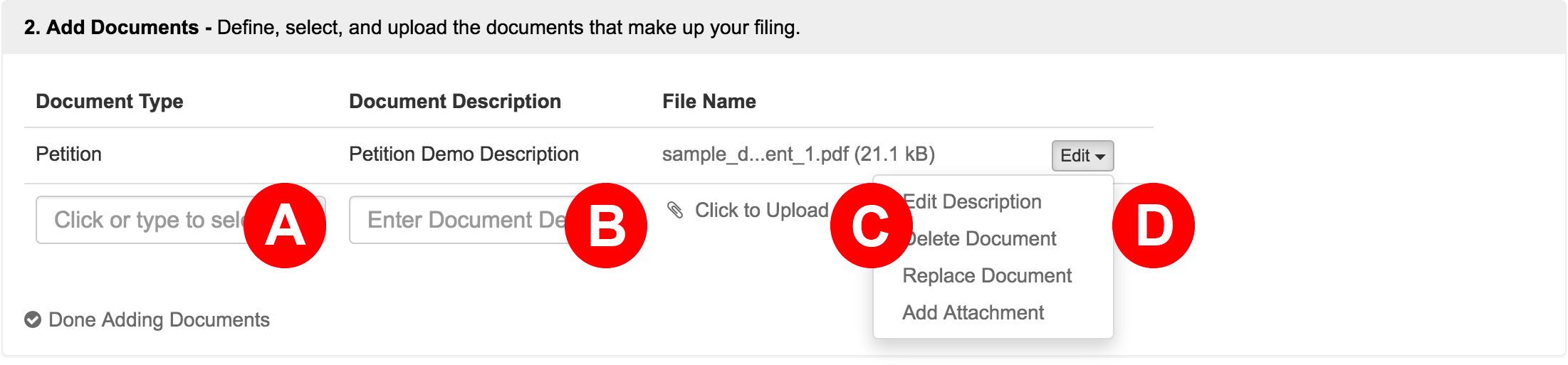Viewport: 1568px width, 365px height.
Task: Pick the Replace Document menu option
Action: tap(987, 276)
